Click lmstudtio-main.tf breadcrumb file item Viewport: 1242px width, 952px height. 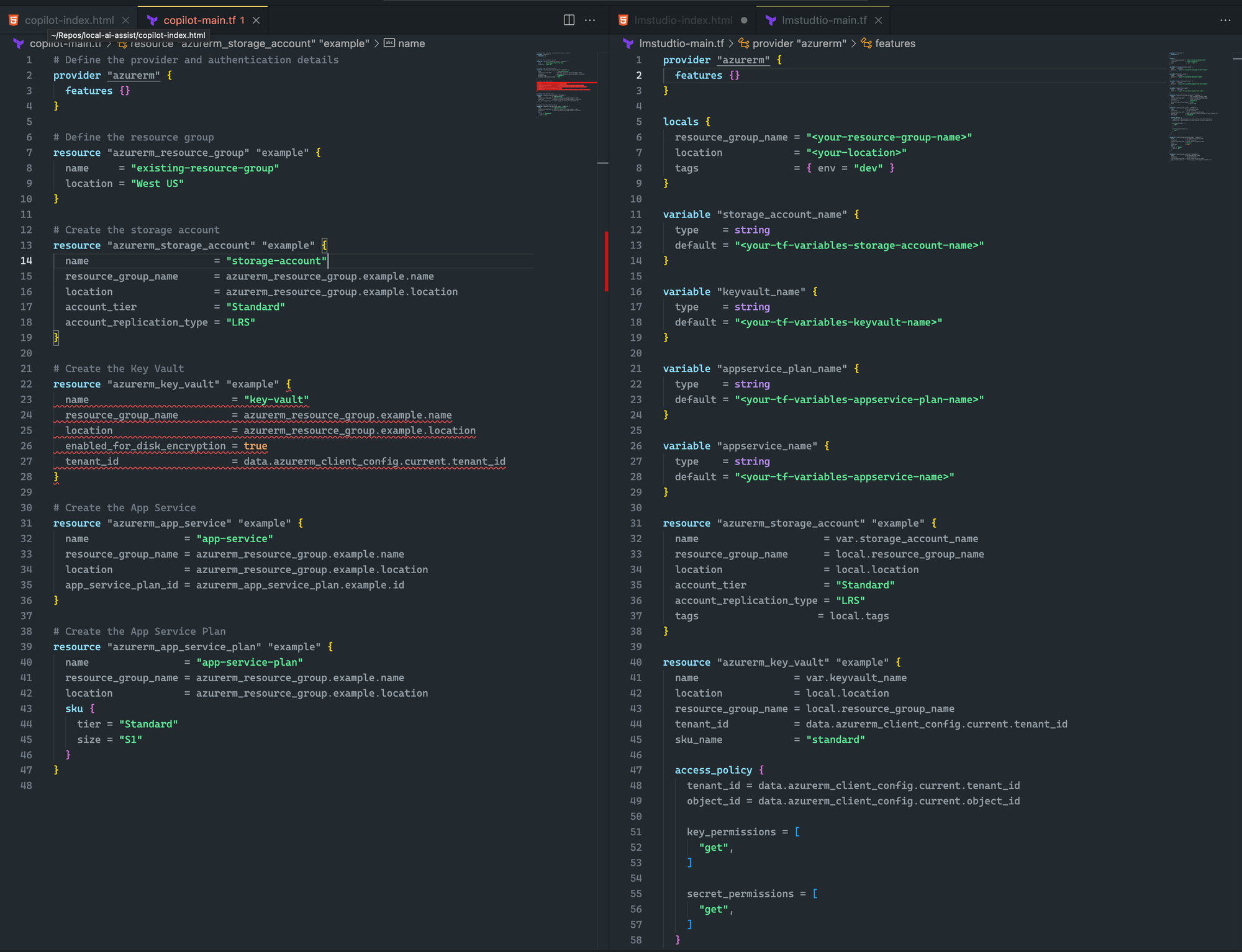[x=681, y=43]
